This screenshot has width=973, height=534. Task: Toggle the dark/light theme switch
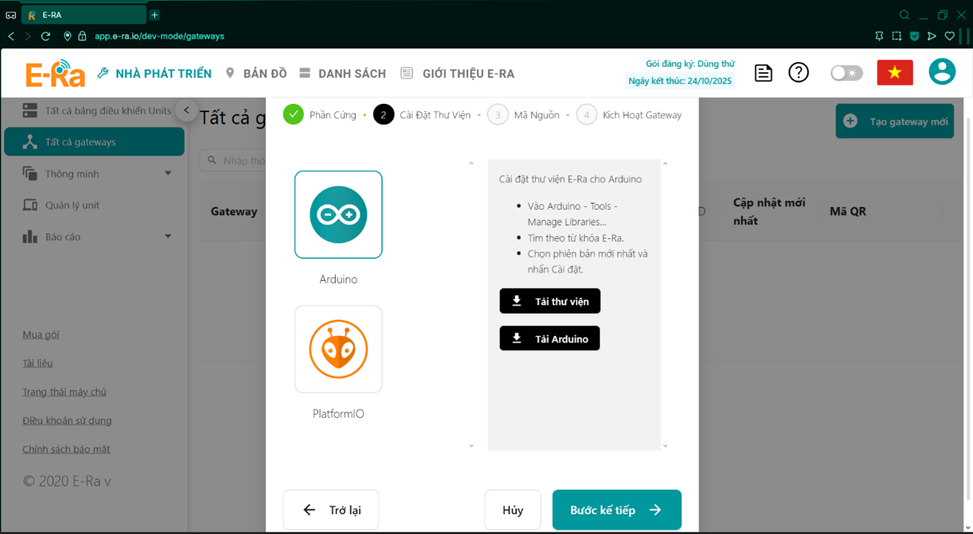point(846,73)
